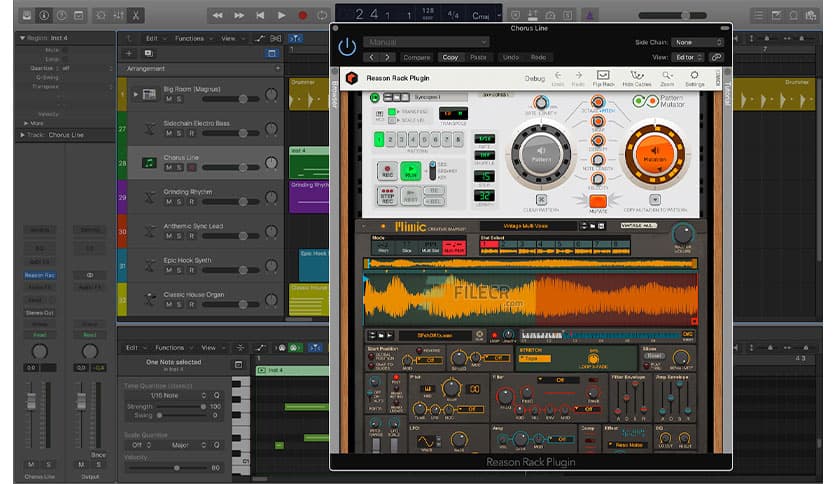Open the Vintage Multi Voice patch name display
Image resolution: width=836 pixels, height=484 pixels.
tap(526, 226)
